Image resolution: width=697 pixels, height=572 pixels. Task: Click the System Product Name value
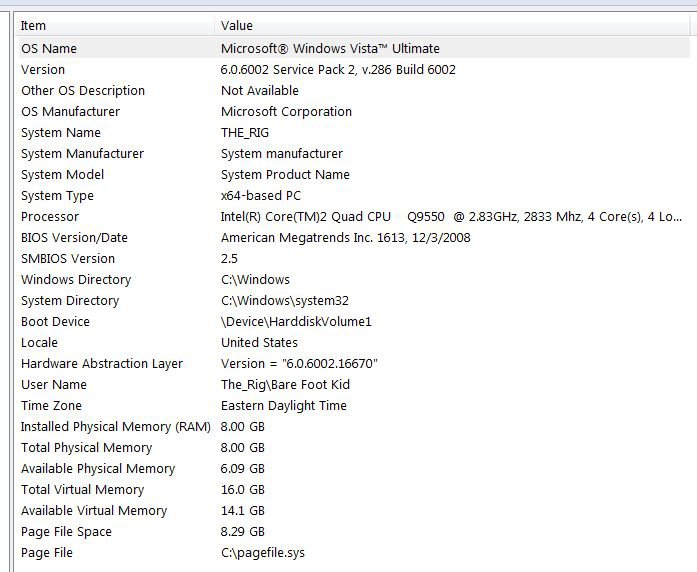point(285,175)
